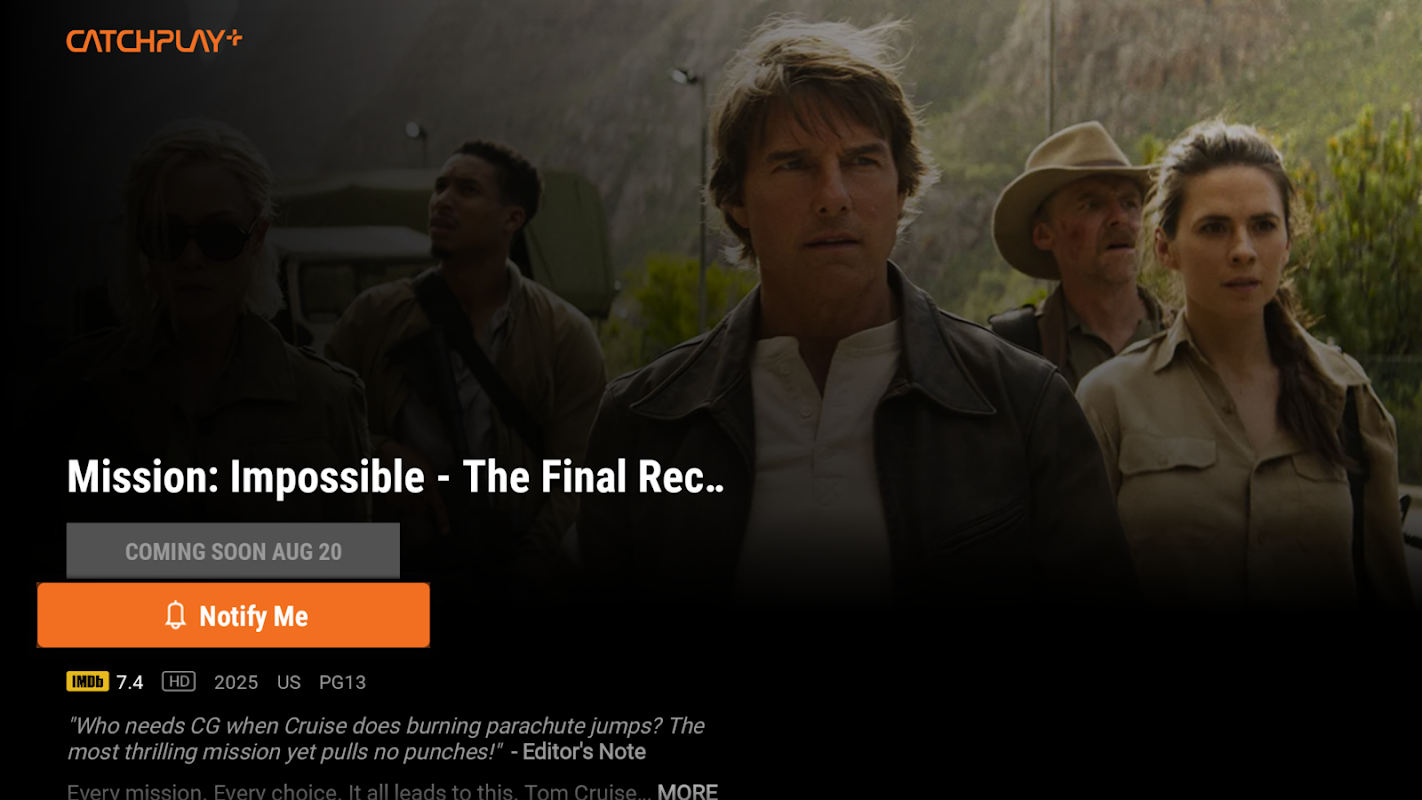Click the COMING SOON AUG 20 button
The width and height of the screenshot is (1422, 800).
[x=233, y=551]
